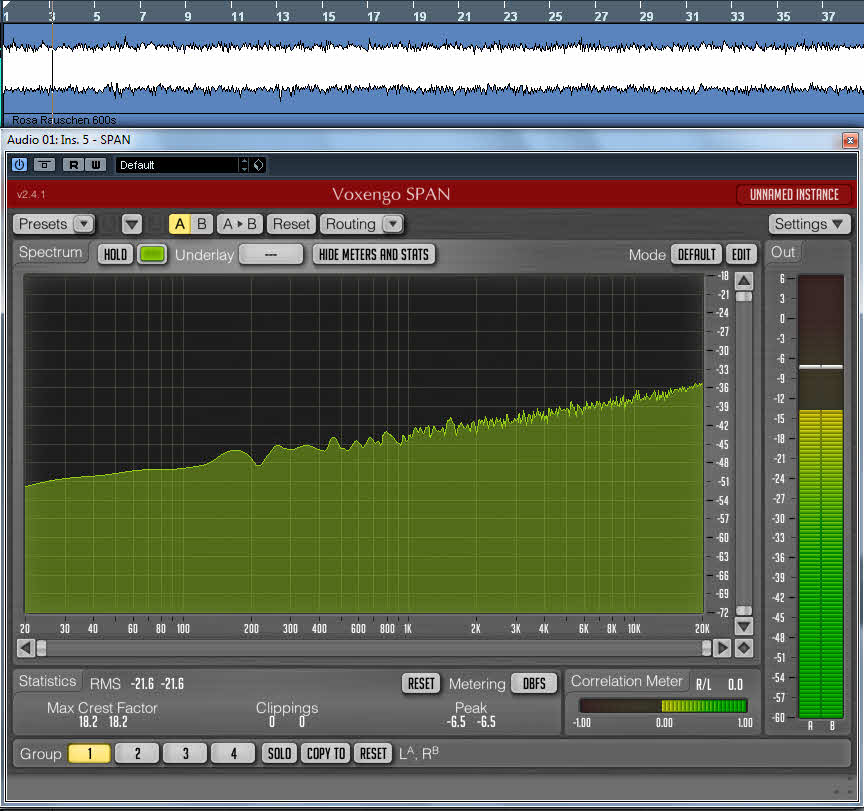
Task: Click the vertical range slider top handle
Action: (744, 297)
